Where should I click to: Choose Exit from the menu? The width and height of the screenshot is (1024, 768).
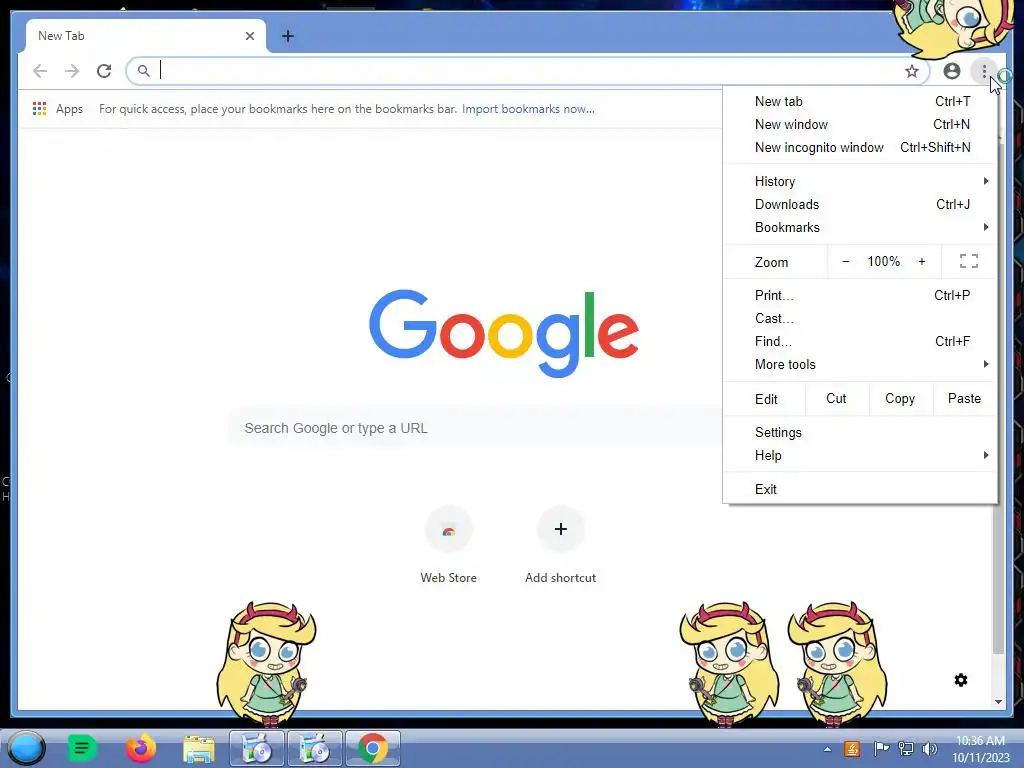861,489
